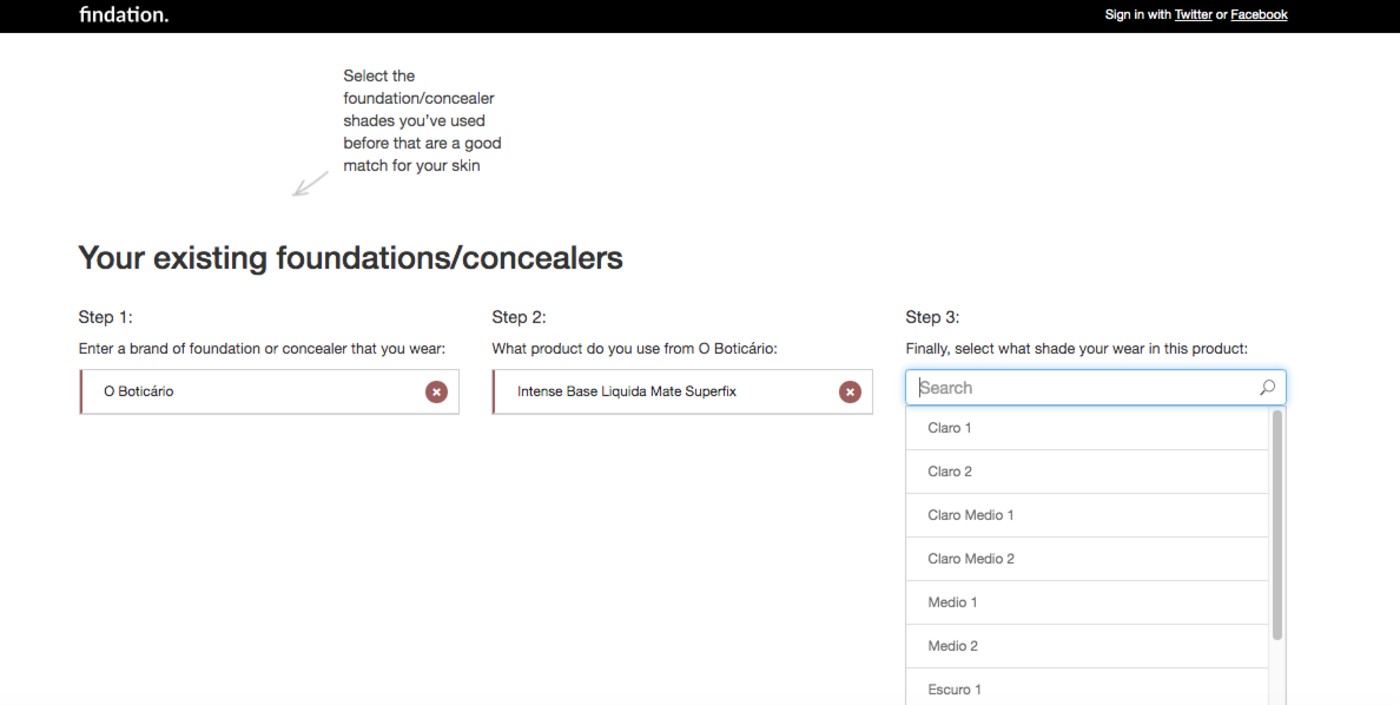This screenshot has height=705, width=1400.
Task: Clear the O Boticário brand selection
Action: tap(436, 392)
